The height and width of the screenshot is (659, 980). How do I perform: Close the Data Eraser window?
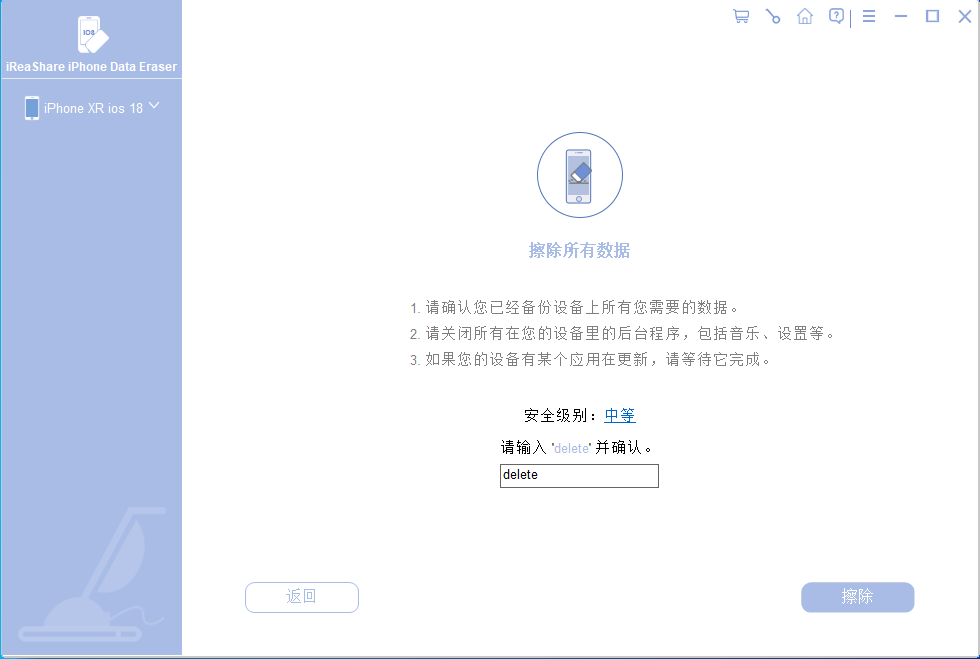965,16
